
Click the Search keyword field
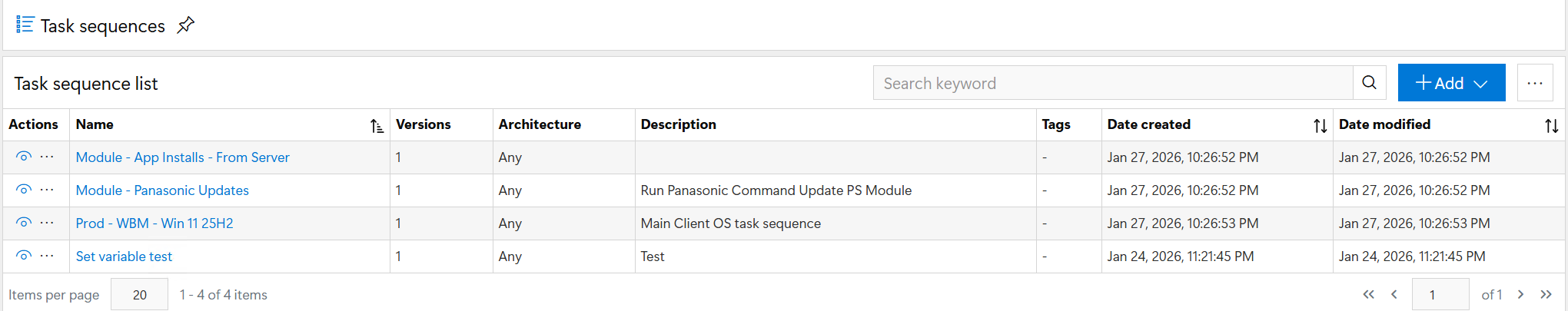point(1112,83)
